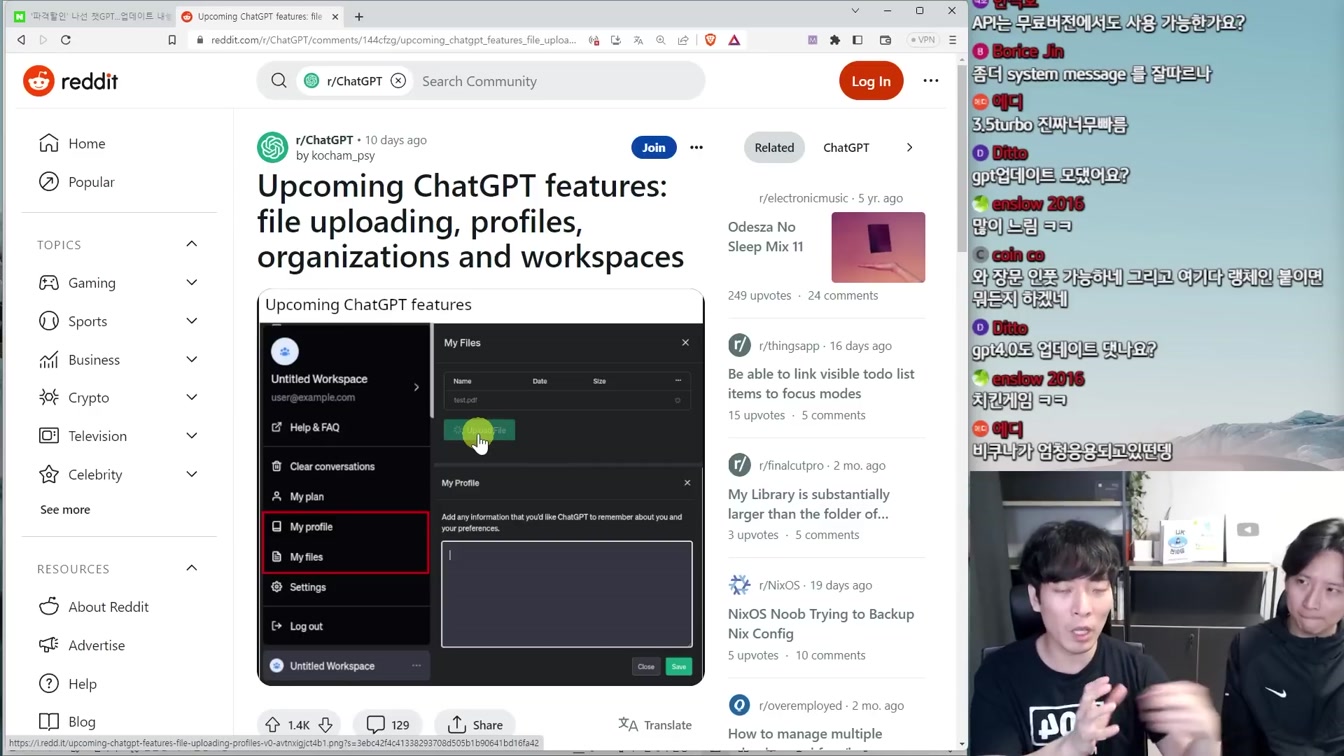1344x756 pixels.
Task: Click the Celebrity star icon
Action: pos(49,474)
